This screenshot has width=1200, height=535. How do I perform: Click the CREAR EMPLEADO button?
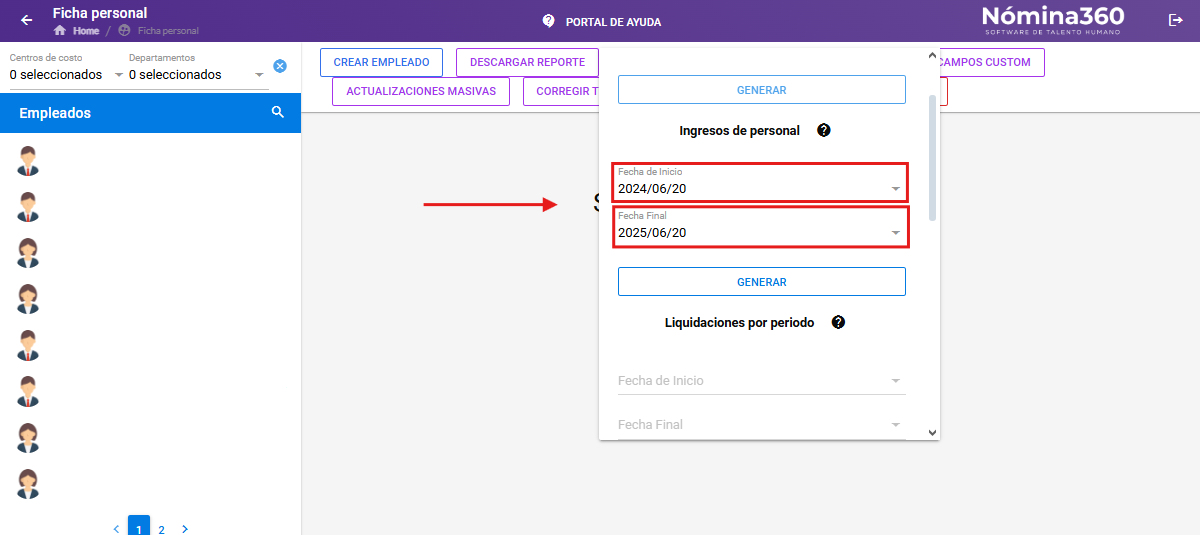(x=381, y=62)
